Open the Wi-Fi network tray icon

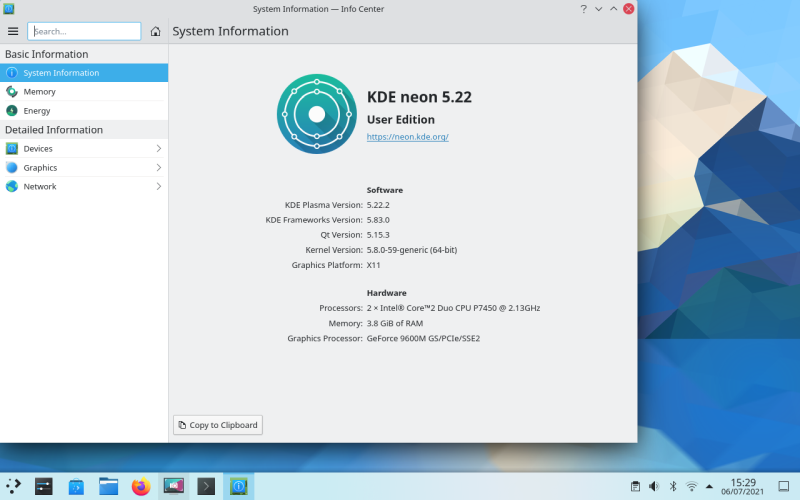point(691,486)
